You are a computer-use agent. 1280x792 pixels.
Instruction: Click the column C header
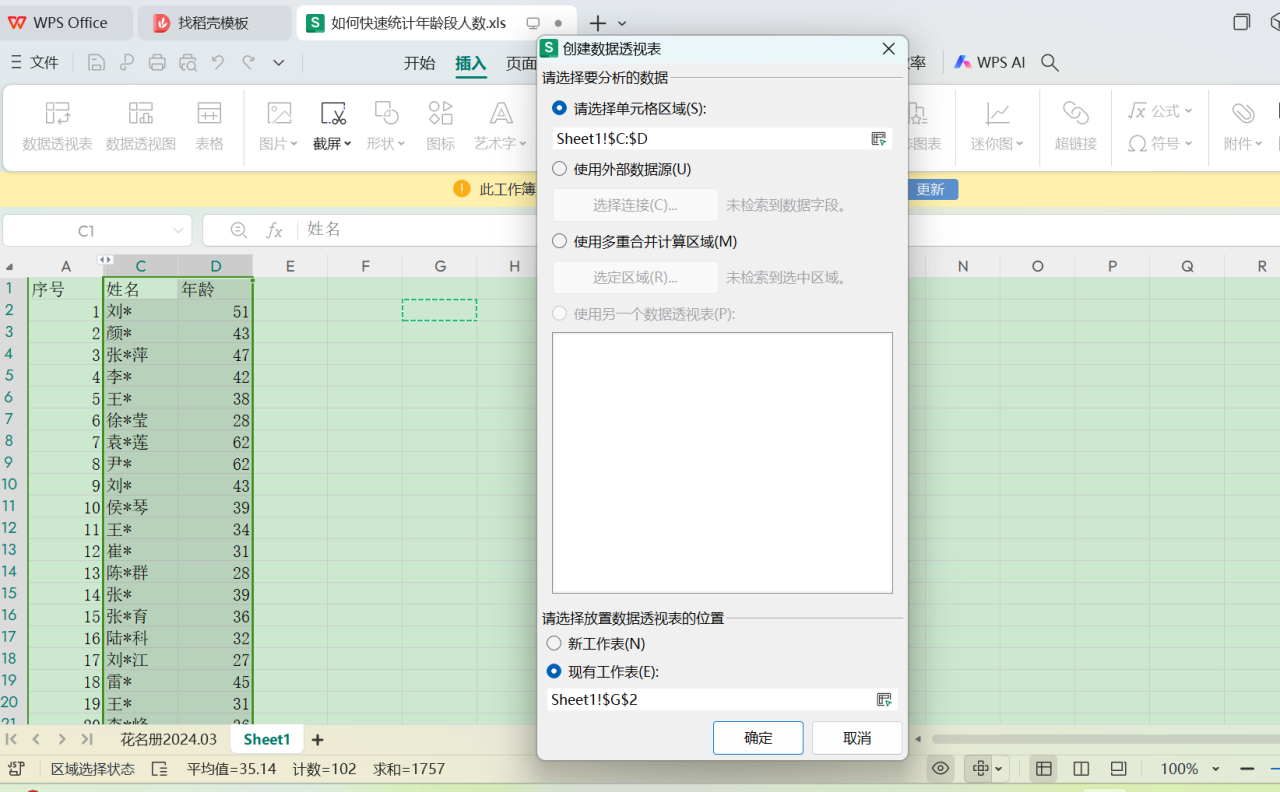tap(141, 266)
